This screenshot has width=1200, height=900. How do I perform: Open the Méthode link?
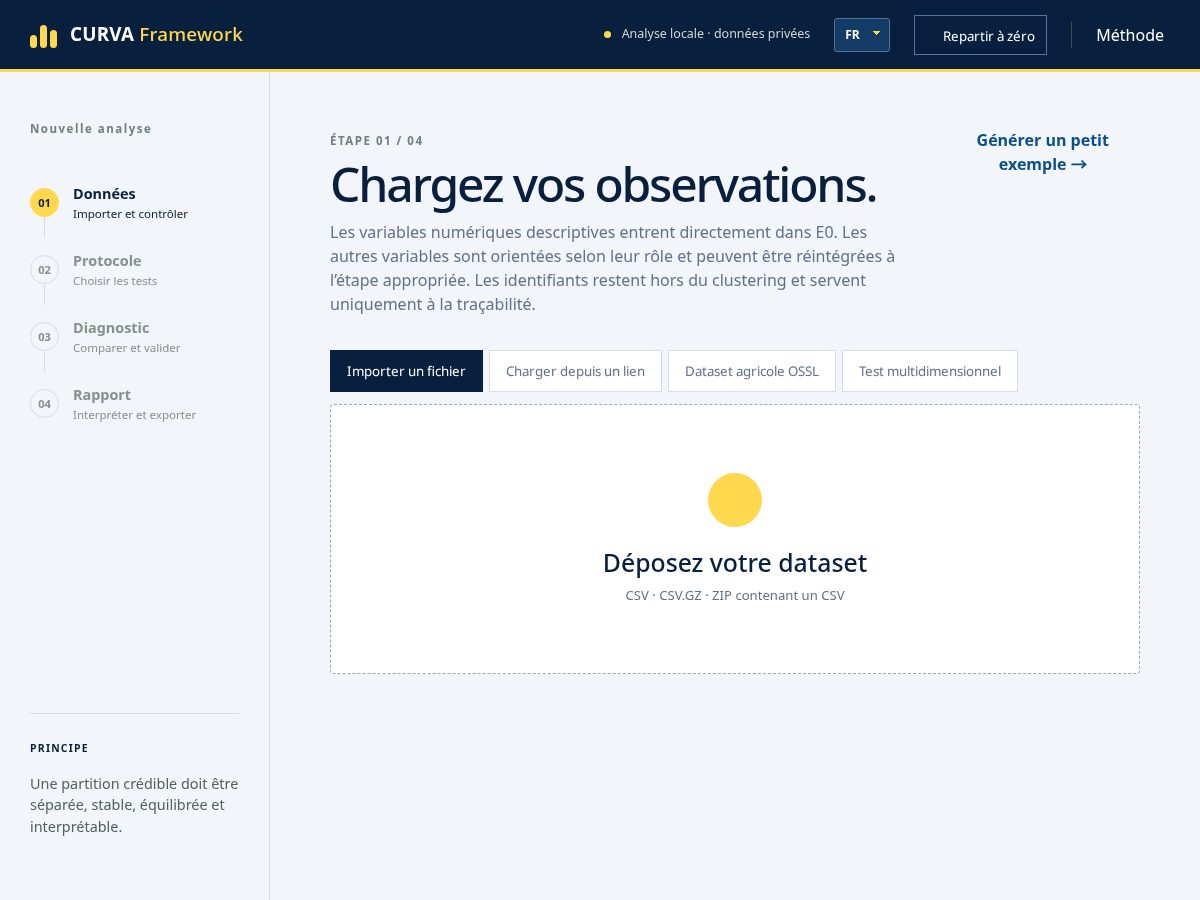coord(1130,35)
